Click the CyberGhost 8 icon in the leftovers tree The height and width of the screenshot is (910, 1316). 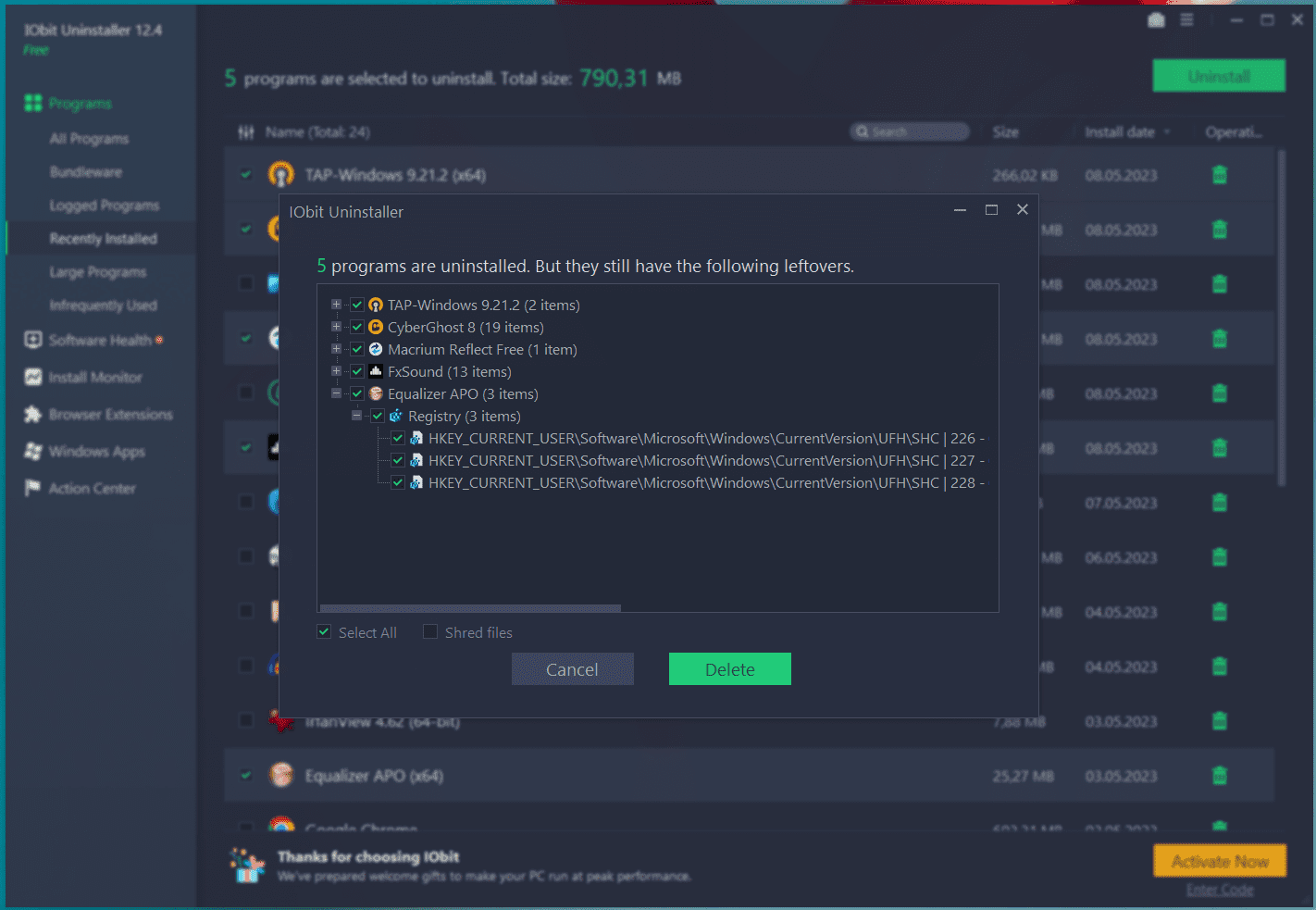pyautogui.click(x=376, y=327)
